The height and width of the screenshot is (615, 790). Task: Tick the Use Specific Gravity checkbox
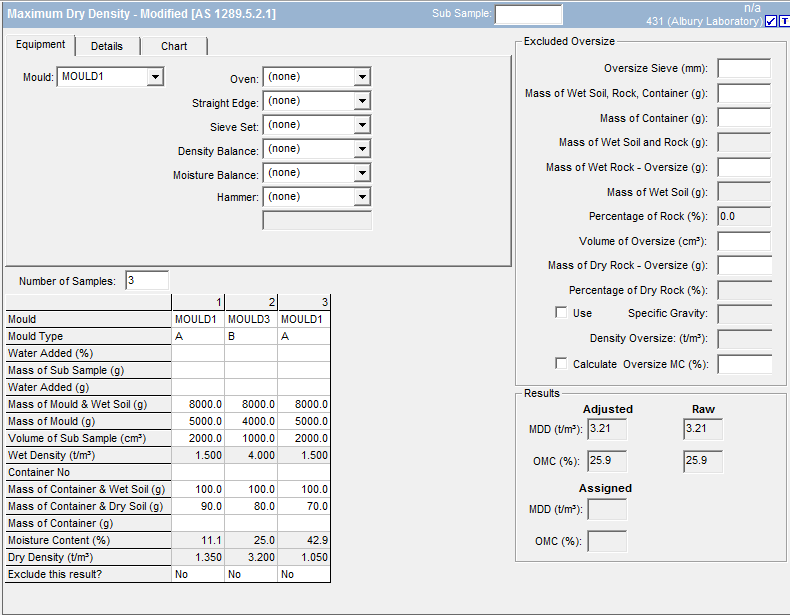pos(561,313)
